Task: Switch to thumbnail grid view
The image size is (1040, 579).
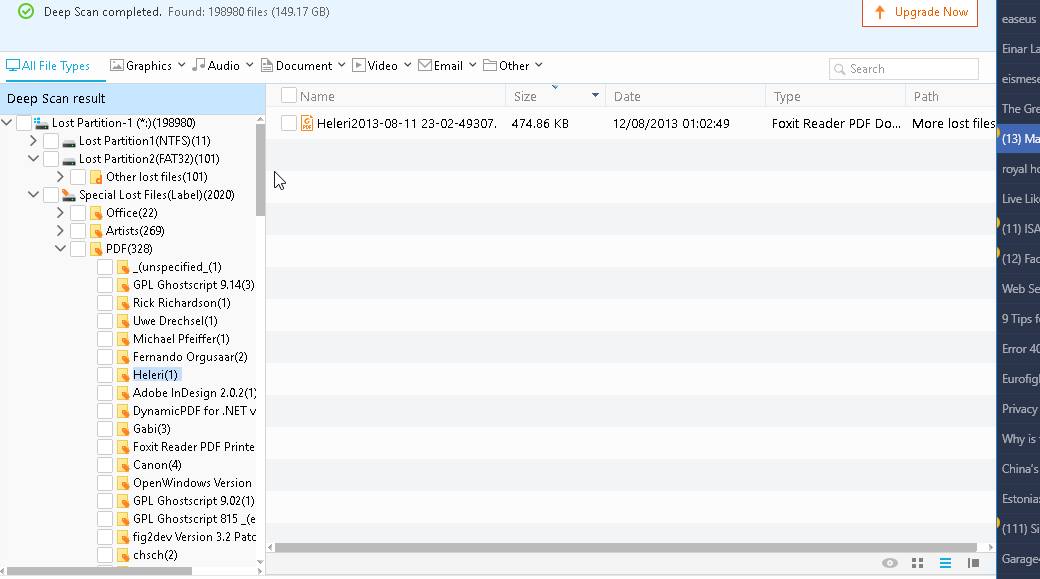Action: coord(917,563)
